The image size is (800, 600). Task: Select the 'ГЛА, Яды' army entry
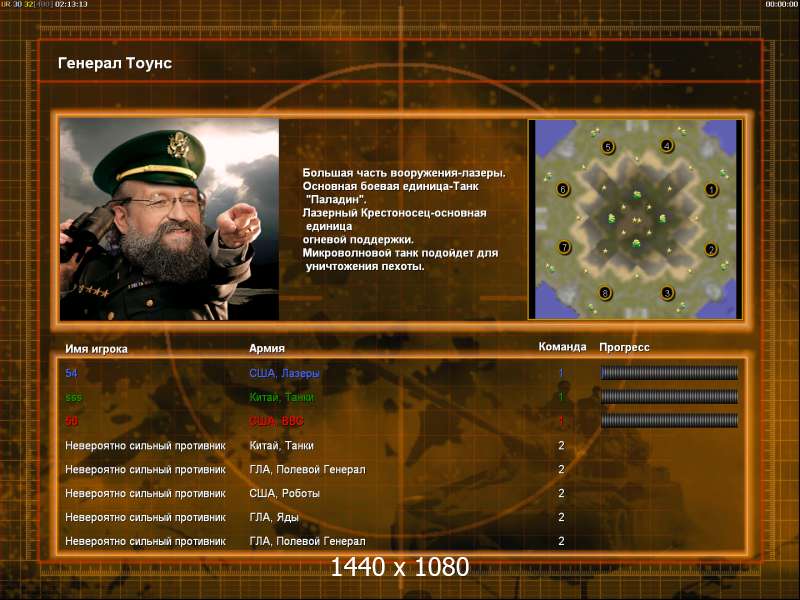click(273, 517)
